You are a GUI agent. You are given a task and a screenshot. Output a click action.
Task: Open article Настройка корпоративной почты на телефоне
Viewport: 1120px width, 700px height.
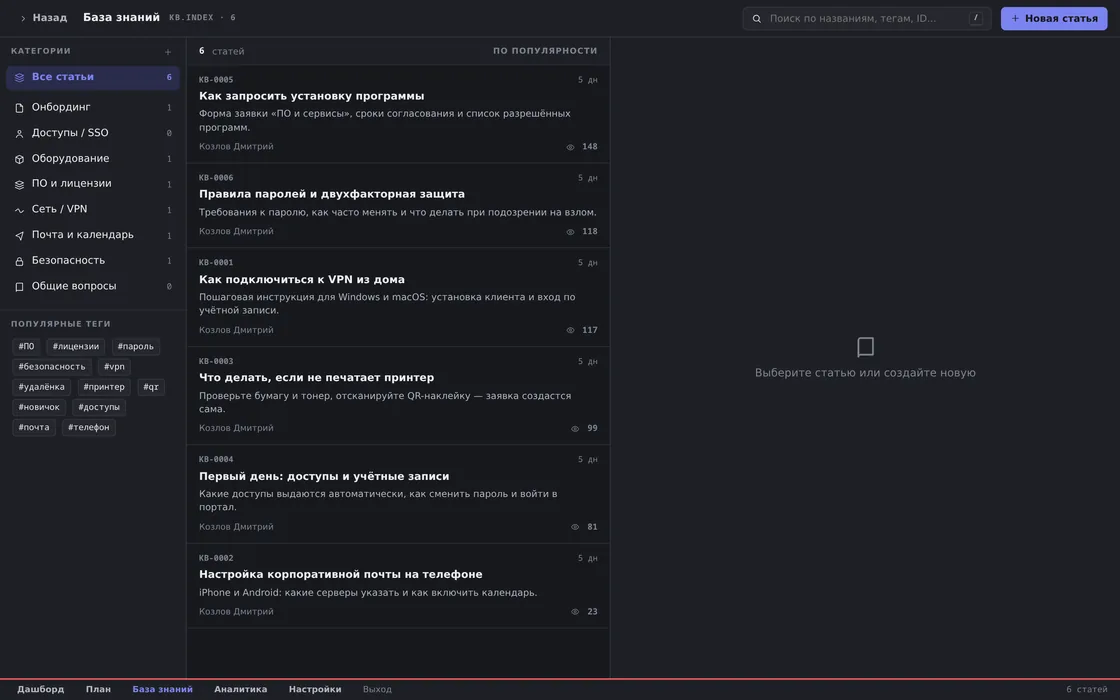[398, 586]
